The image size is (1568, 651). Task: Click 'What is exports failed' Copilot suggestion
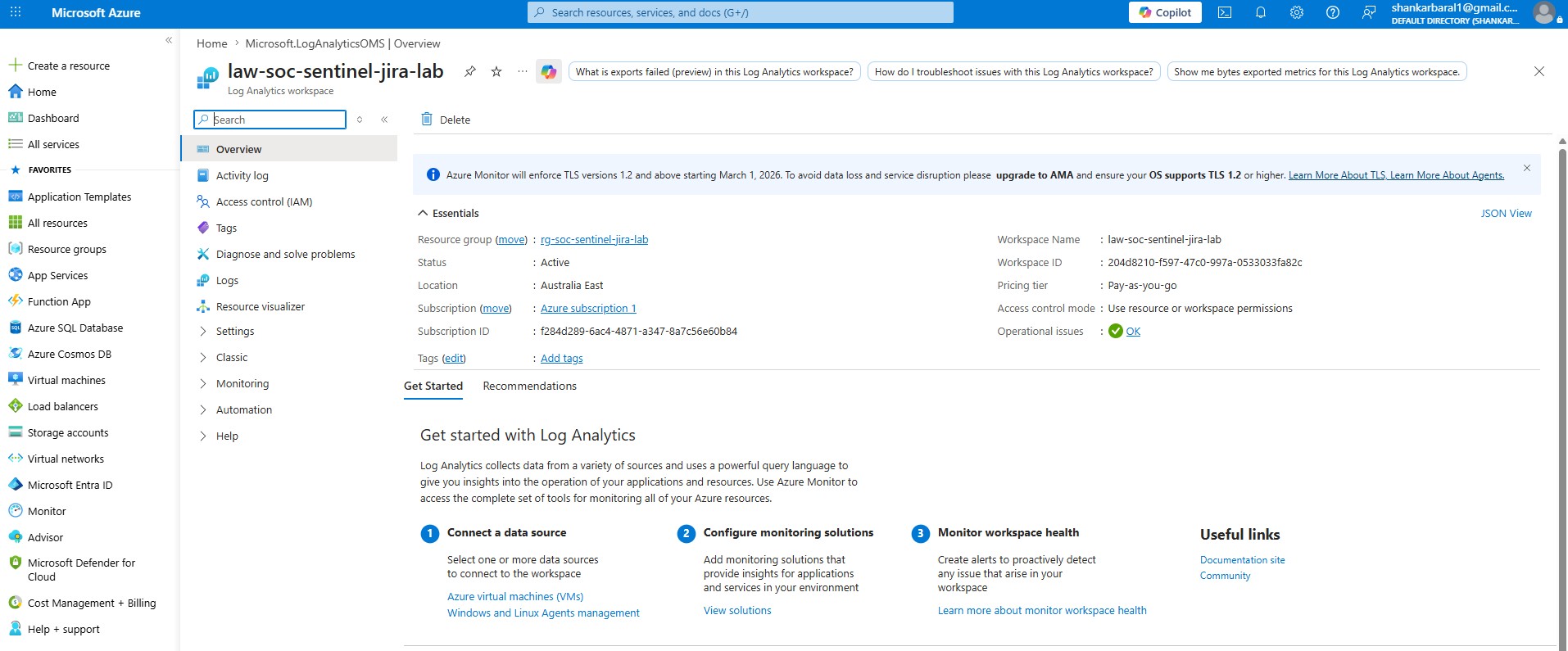pyautogui.click(x=714, y=71)
